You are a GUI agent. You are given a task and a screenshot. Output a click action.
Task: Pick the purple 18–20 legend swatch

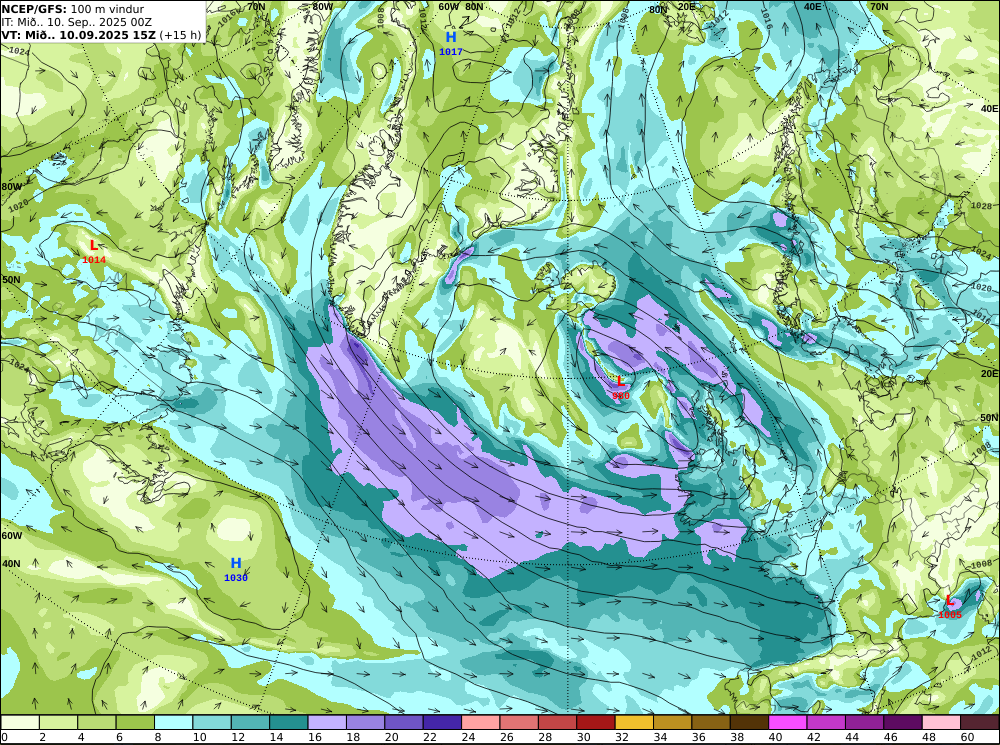tap(365, 722)
